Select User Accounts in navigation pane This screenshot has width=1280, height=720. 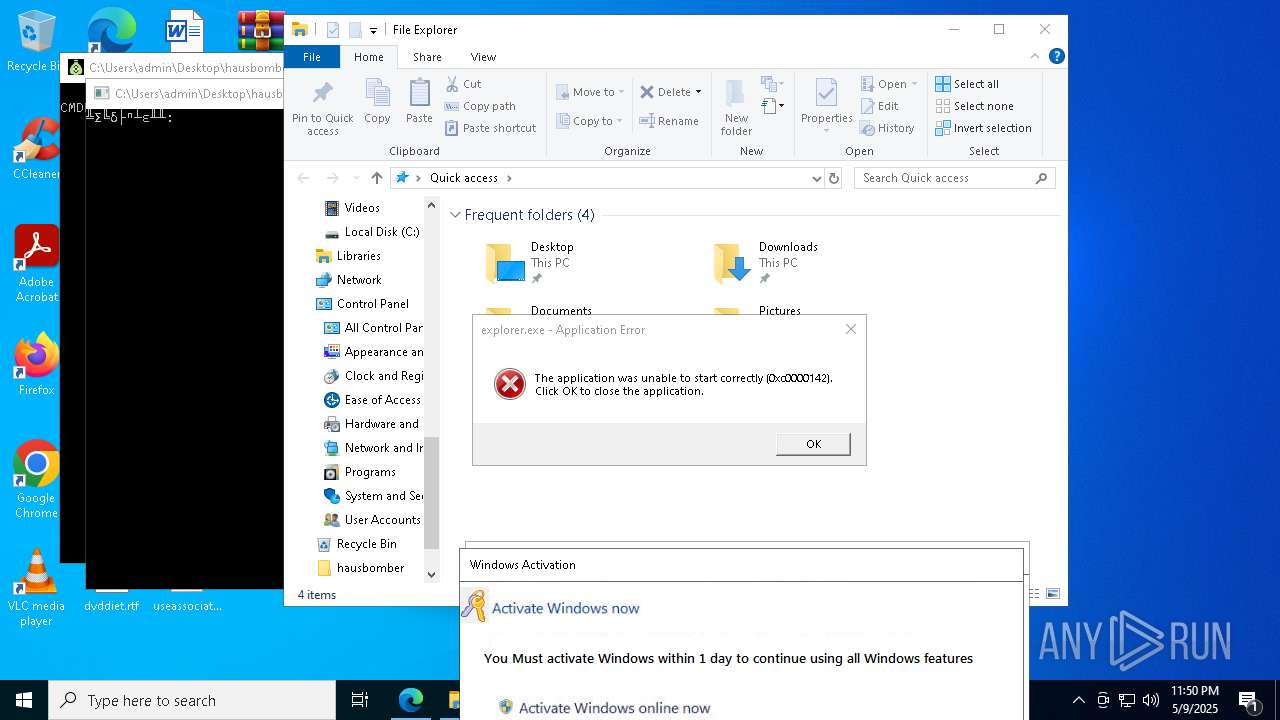click(x=372, y=520)
